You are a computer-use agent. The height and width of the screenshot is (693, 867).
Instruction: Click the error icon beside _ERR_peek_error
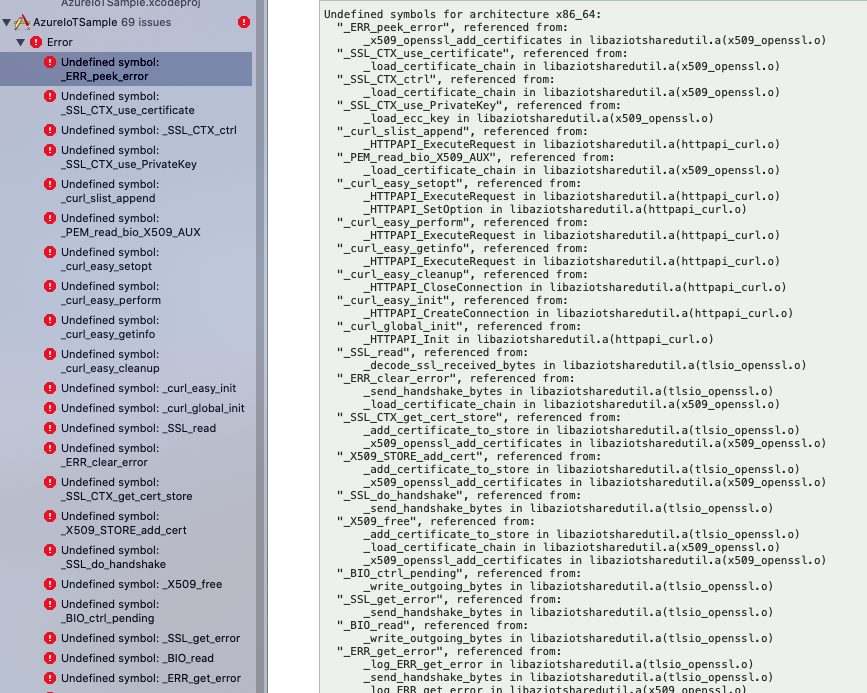click(48, 62)
